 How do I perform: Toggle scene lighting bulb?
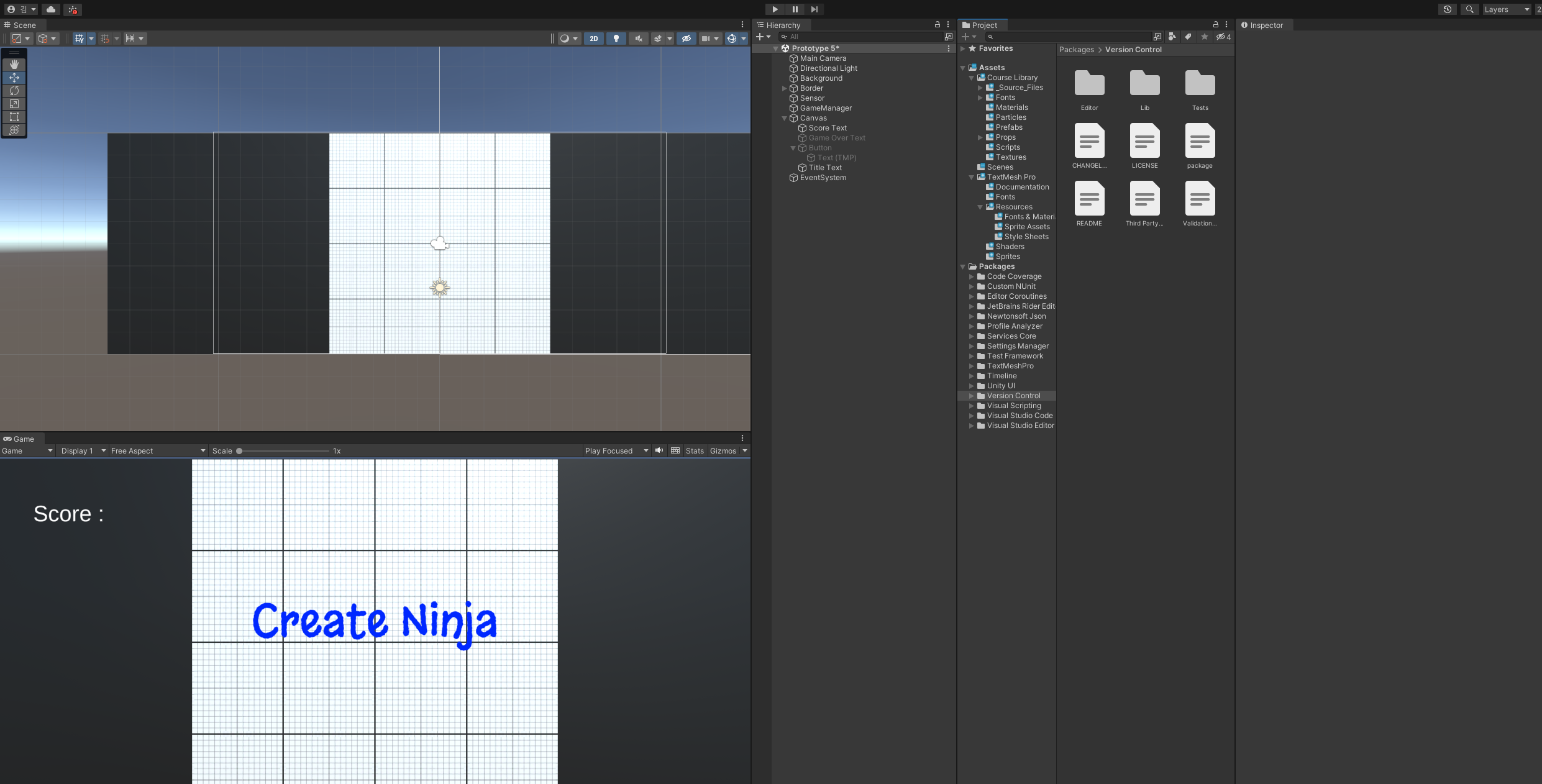tap(616, 39)
